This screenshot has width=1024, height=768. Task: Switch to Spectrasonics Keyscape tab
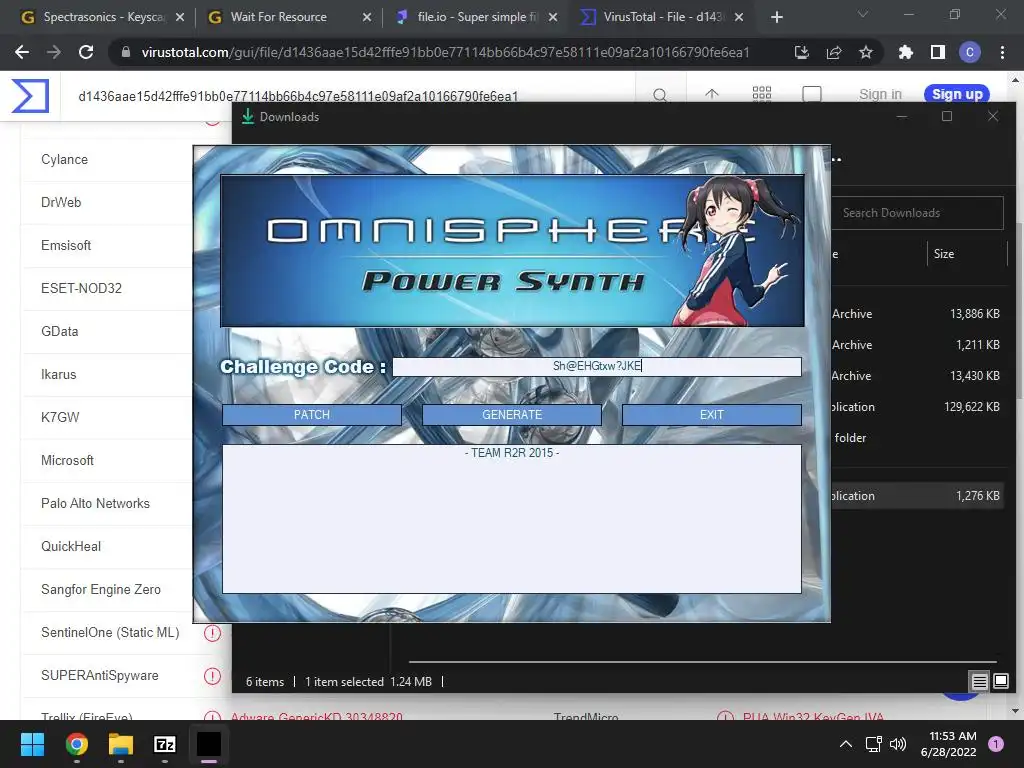(103, 17)
